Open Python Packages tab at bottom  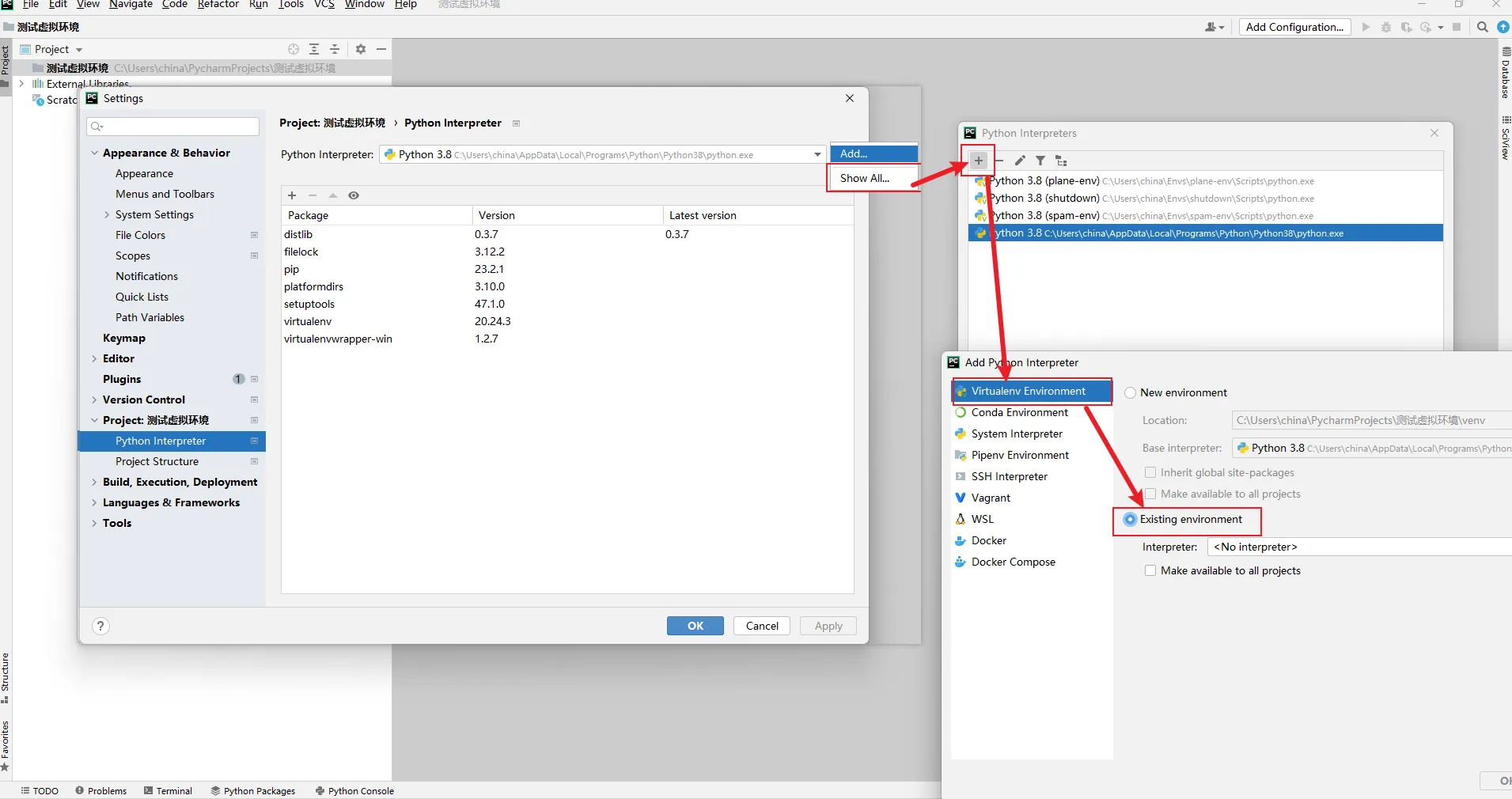pos(253,791)
